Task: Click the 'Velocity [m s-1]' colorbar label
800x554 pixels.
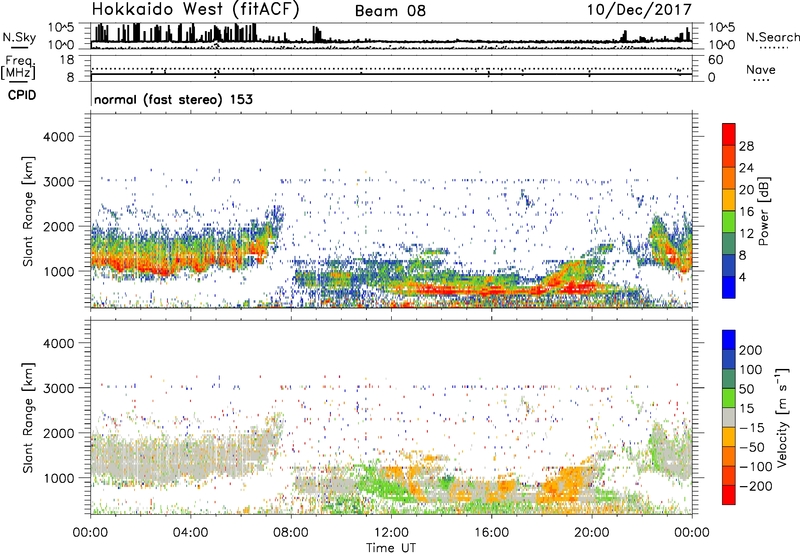Action: pos(782,417)
